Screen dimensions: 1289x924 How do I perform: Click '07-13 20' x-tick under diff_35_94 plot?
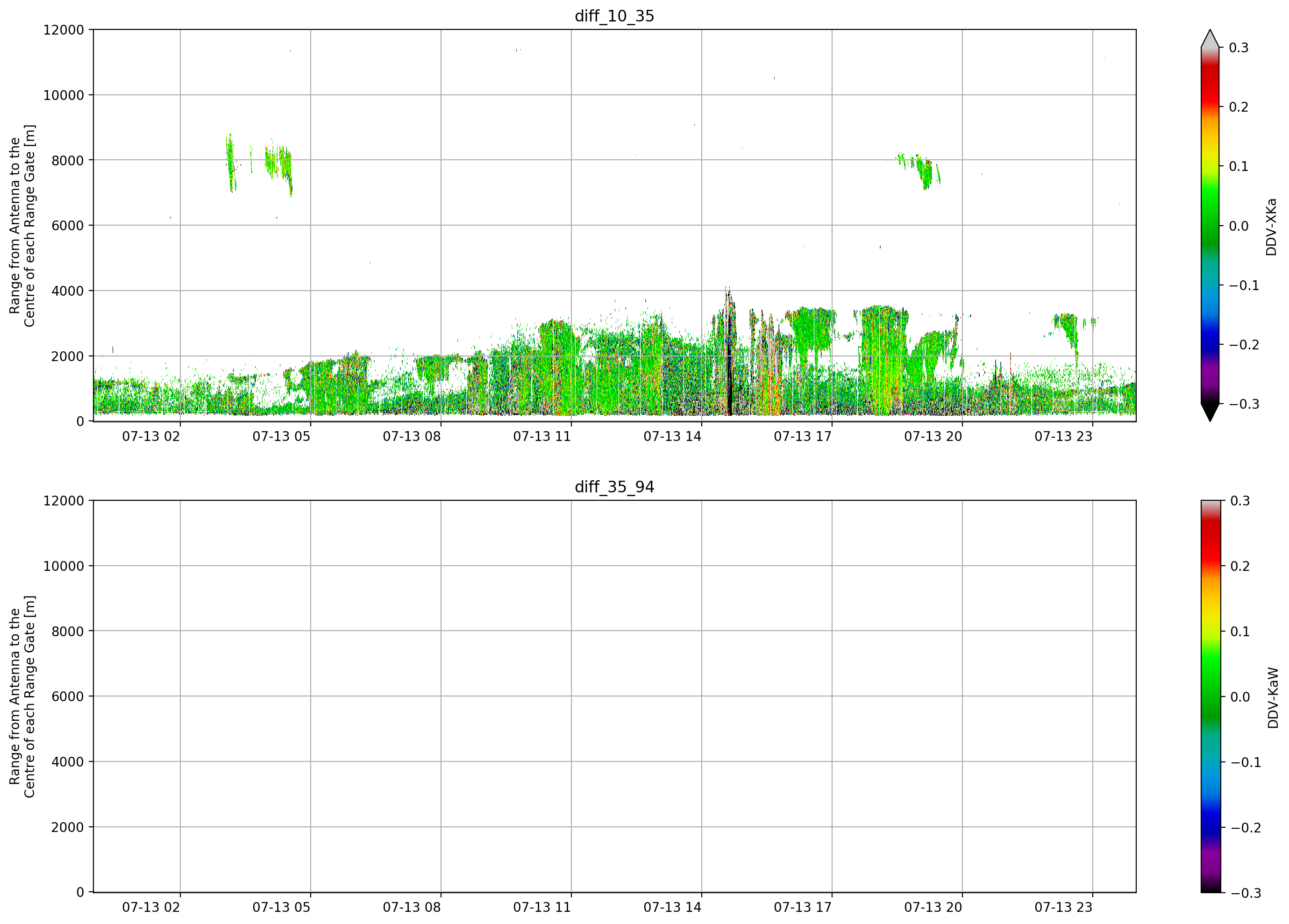point(933,907)
